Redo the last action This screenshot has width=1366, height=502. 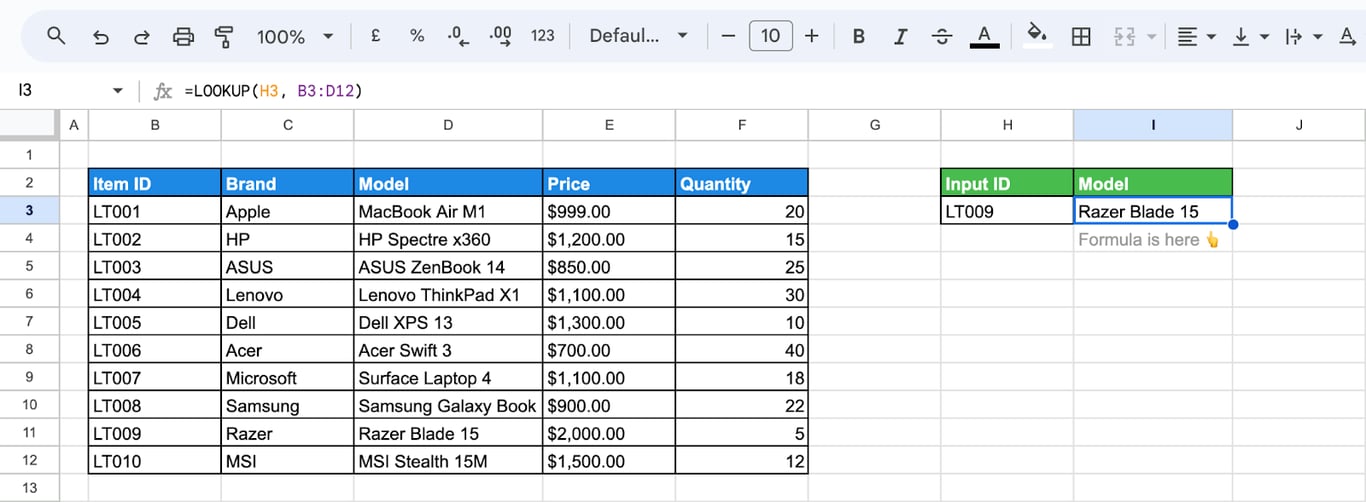pyautogui.click(x=142, y=36)
